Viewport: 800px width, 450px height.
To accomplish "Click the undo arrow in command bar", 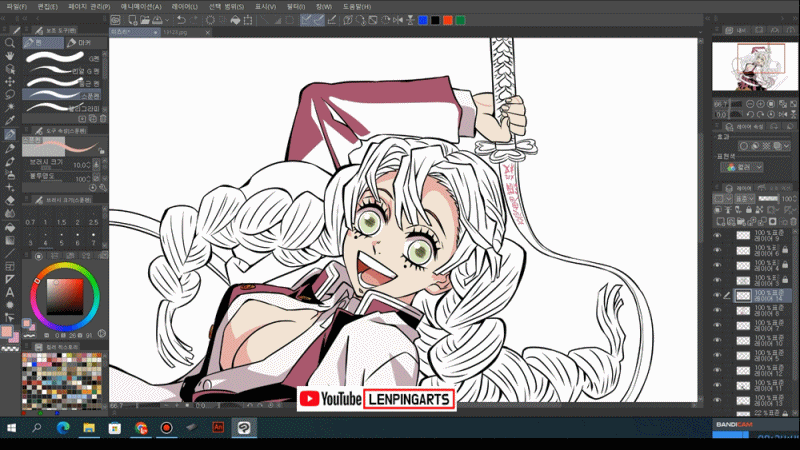I will point(181,20).
